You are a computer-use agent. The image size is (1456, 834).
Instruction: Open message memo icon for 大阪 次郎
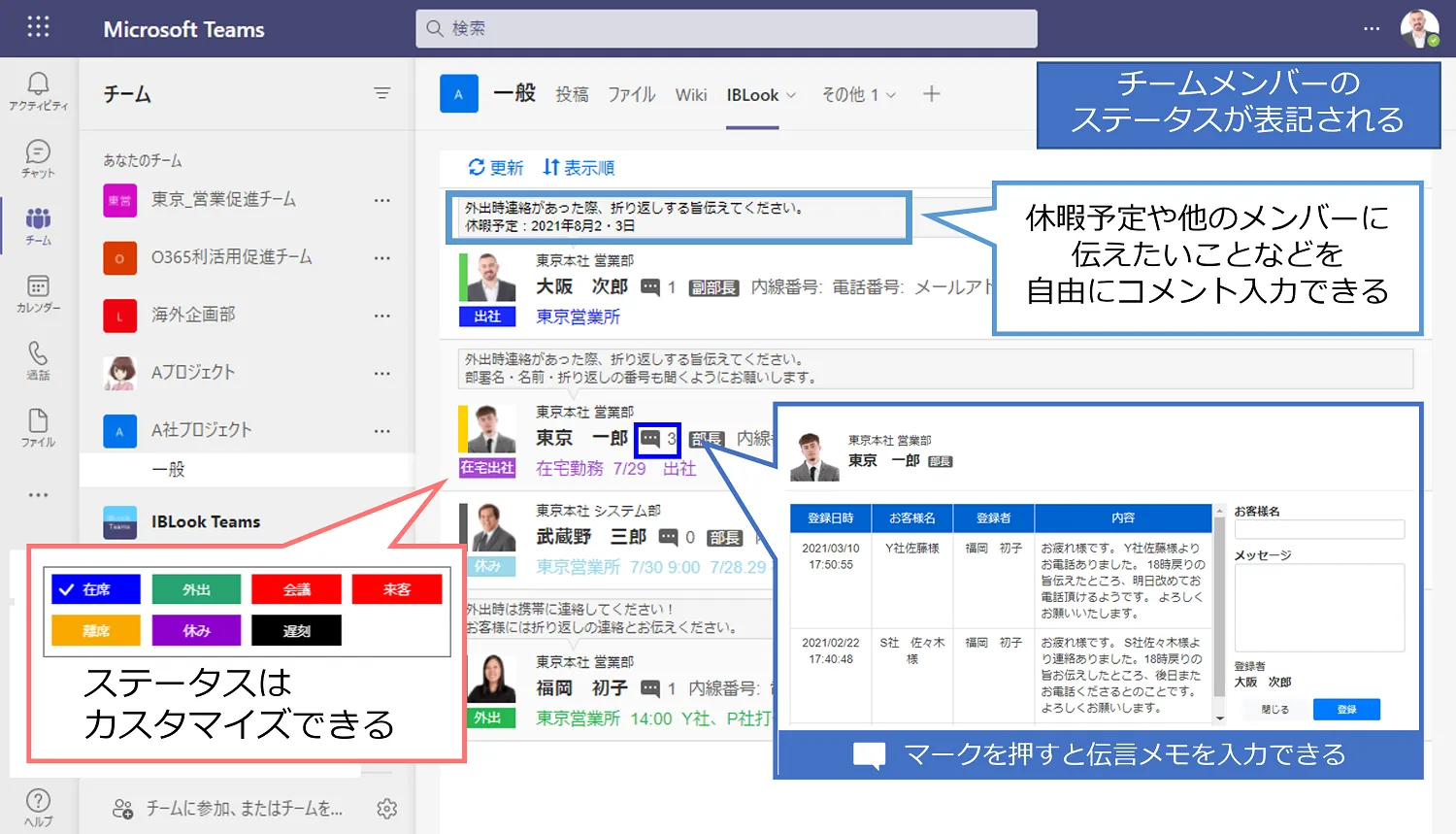pos(649,287)
